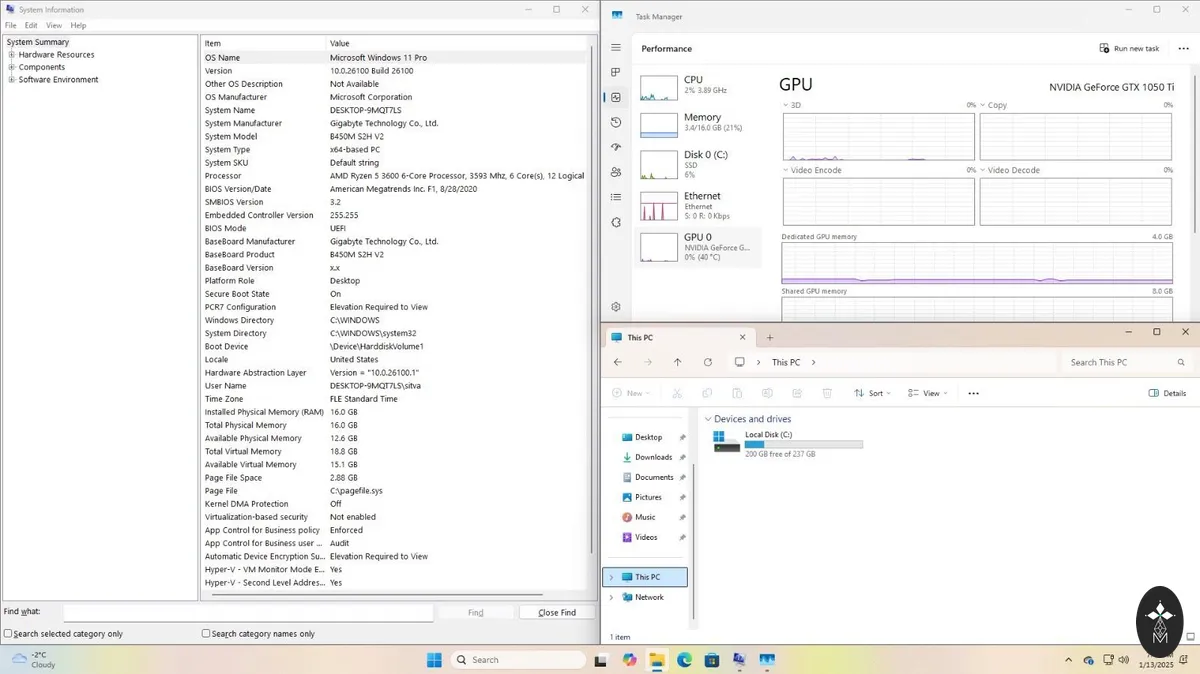Open File menu in System Information
This screenshot has height=674, width=1200.
pyautogui.click(x=10, y=25)
